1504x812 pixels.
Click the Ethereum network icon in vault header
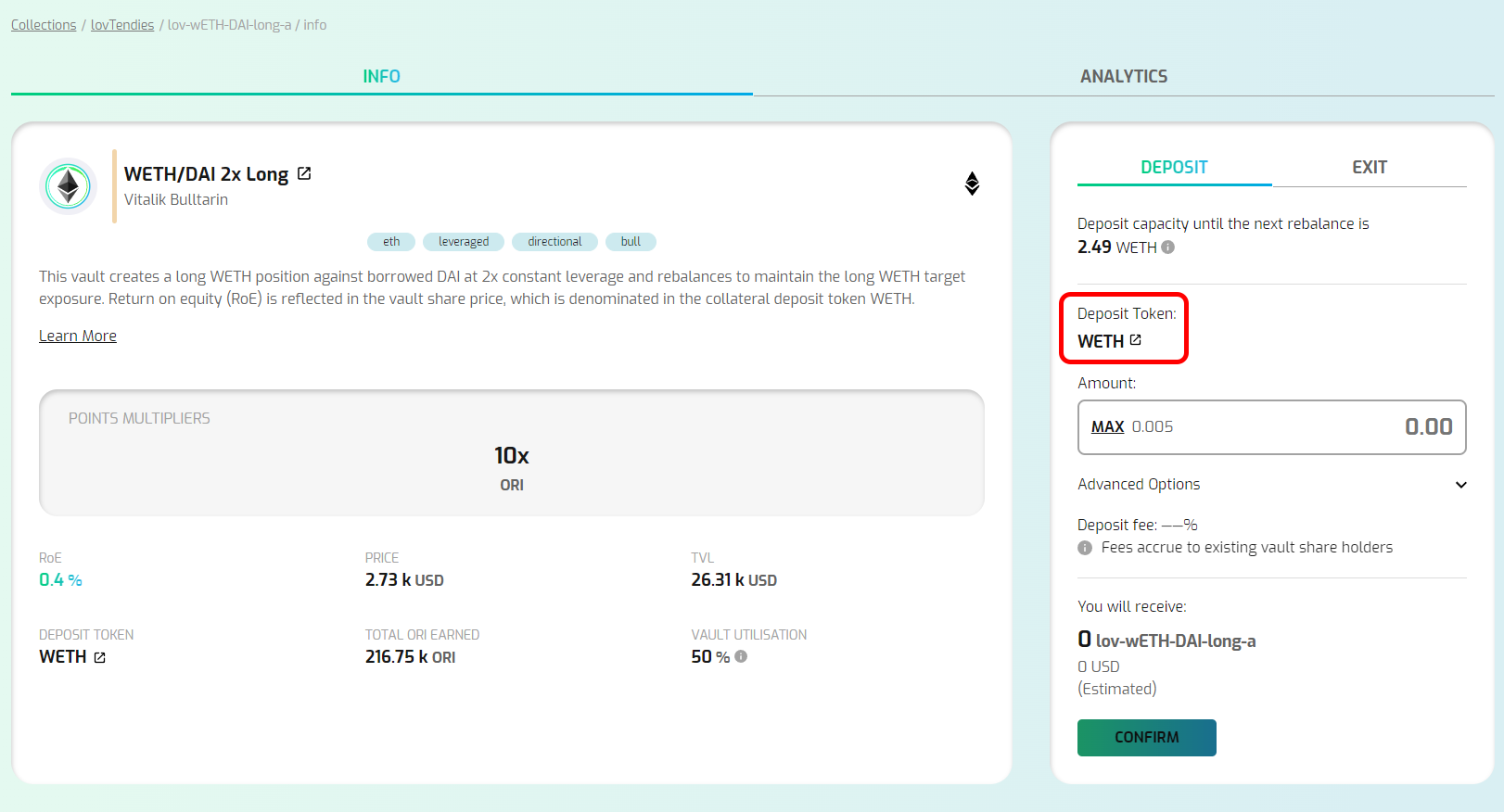tap(972, 184)
